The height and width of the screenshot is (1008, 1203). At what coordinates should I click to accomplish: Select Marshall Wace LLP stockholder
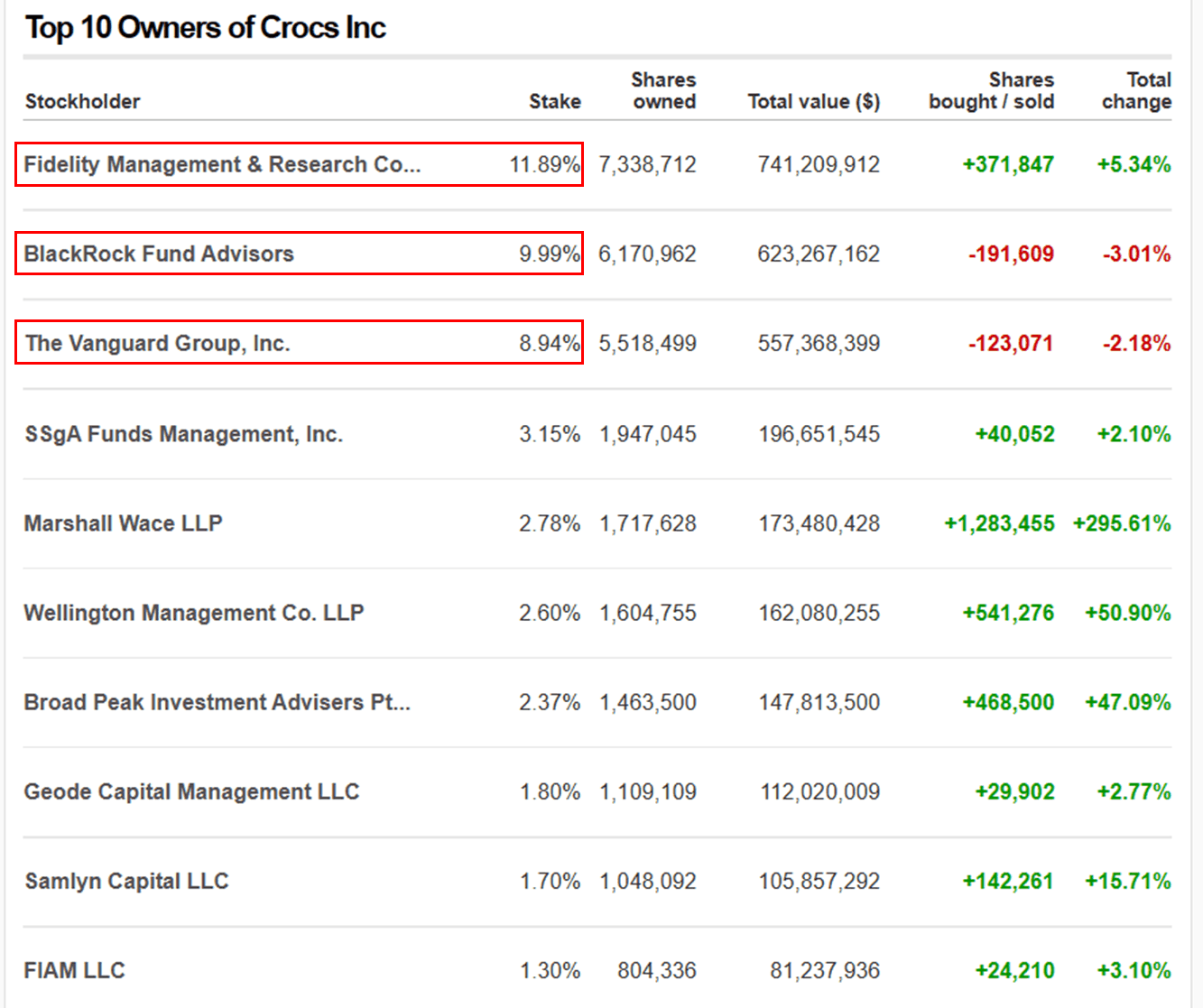(123, 523)
